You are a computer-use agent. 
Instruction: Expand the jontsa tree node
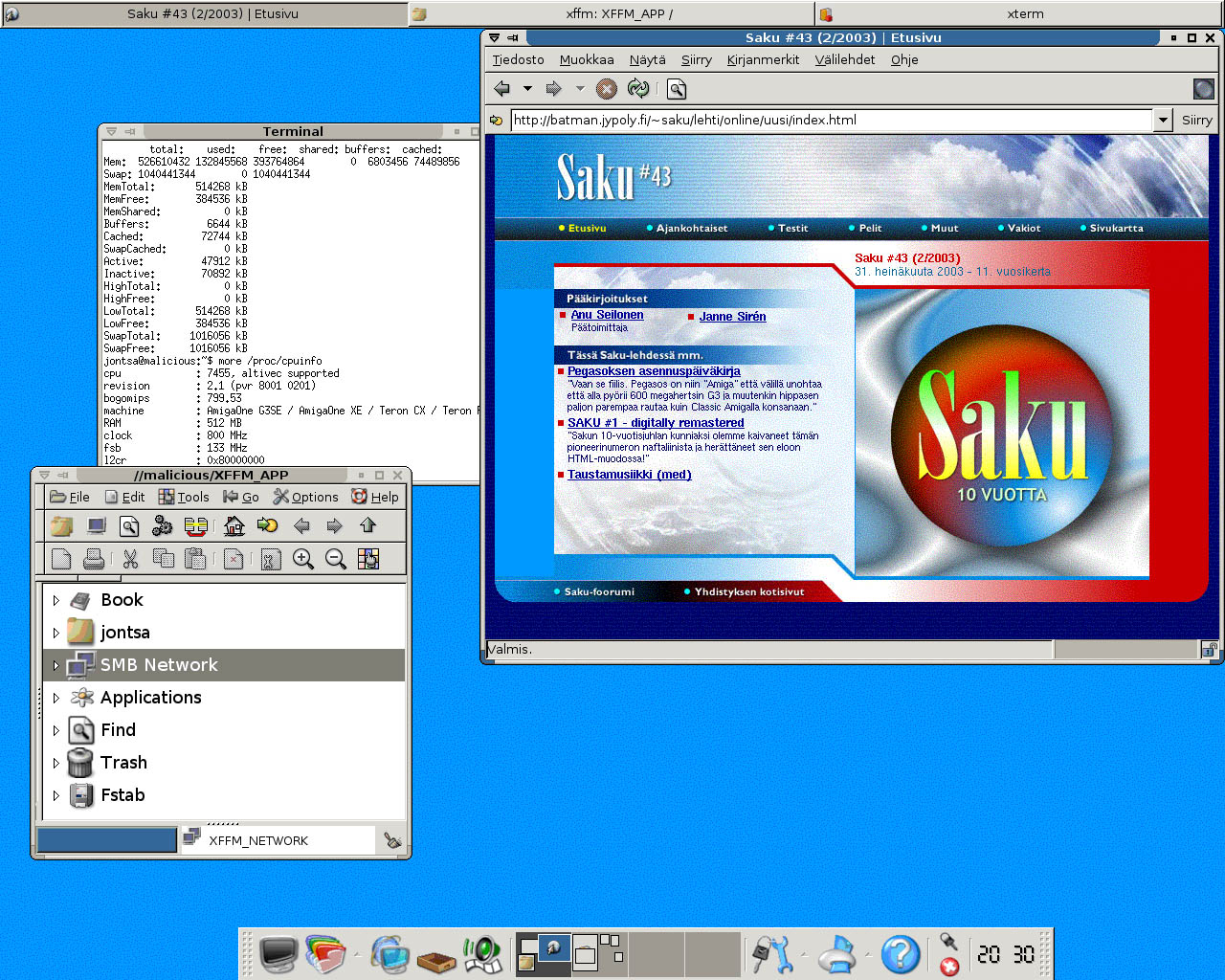point(56,634)
